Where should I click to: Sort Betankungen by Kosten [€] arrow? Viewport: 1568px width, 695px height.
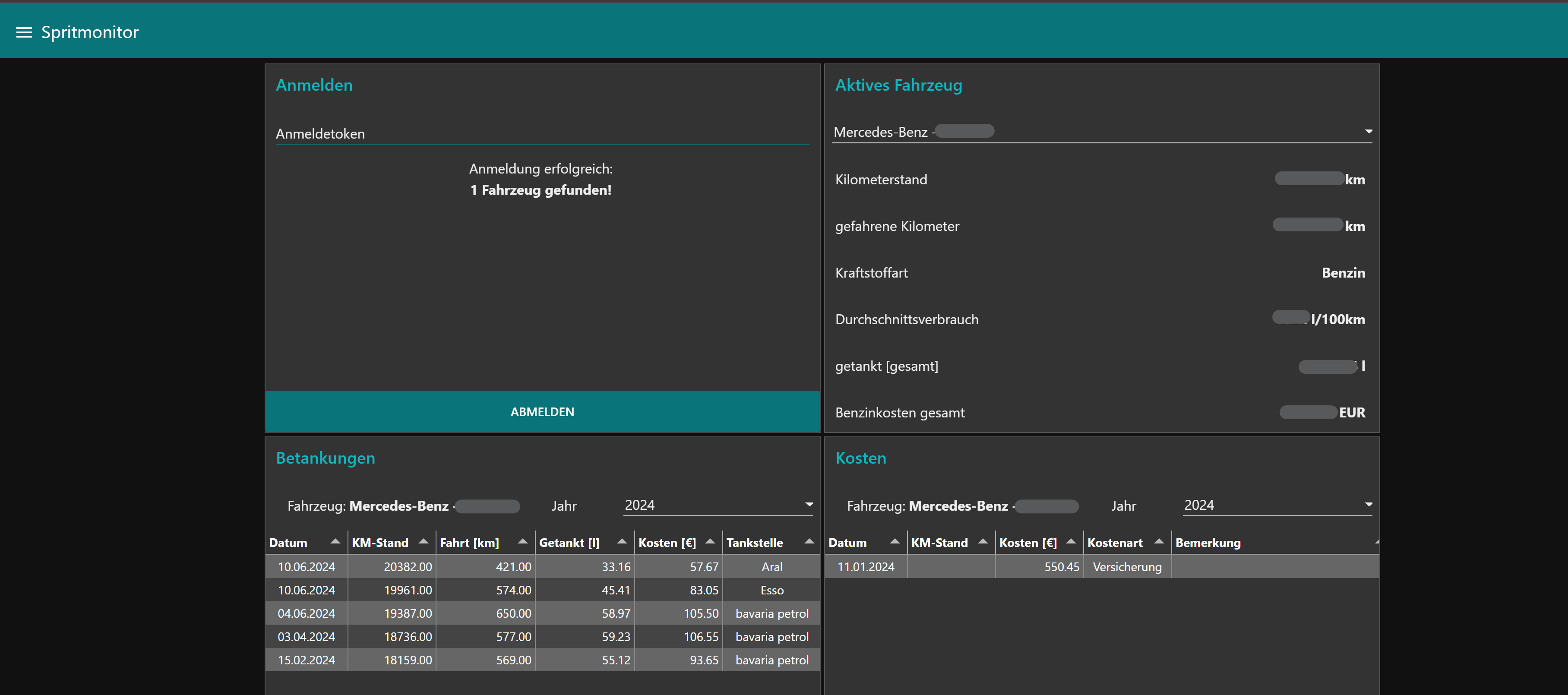pyautogui.click(x=710, y=541)
